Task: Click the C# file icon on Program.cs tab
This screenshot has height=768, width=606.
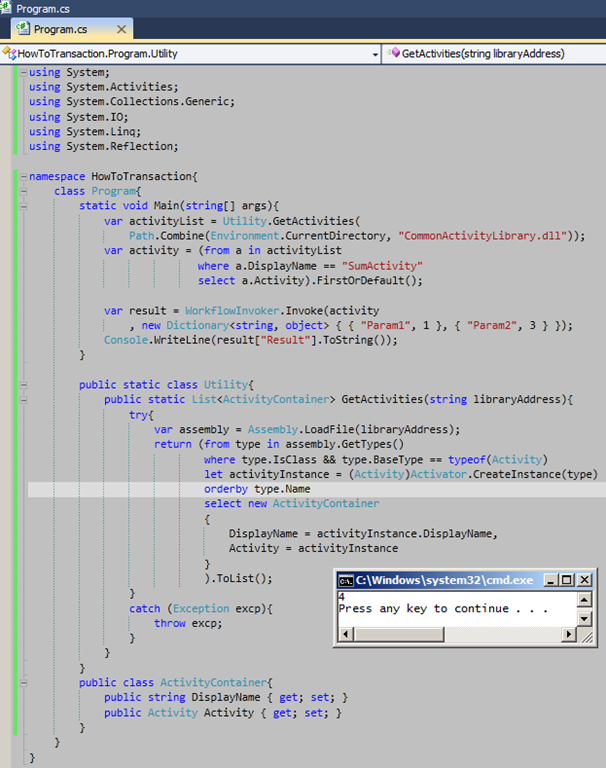Action: [x=24, y=30]
